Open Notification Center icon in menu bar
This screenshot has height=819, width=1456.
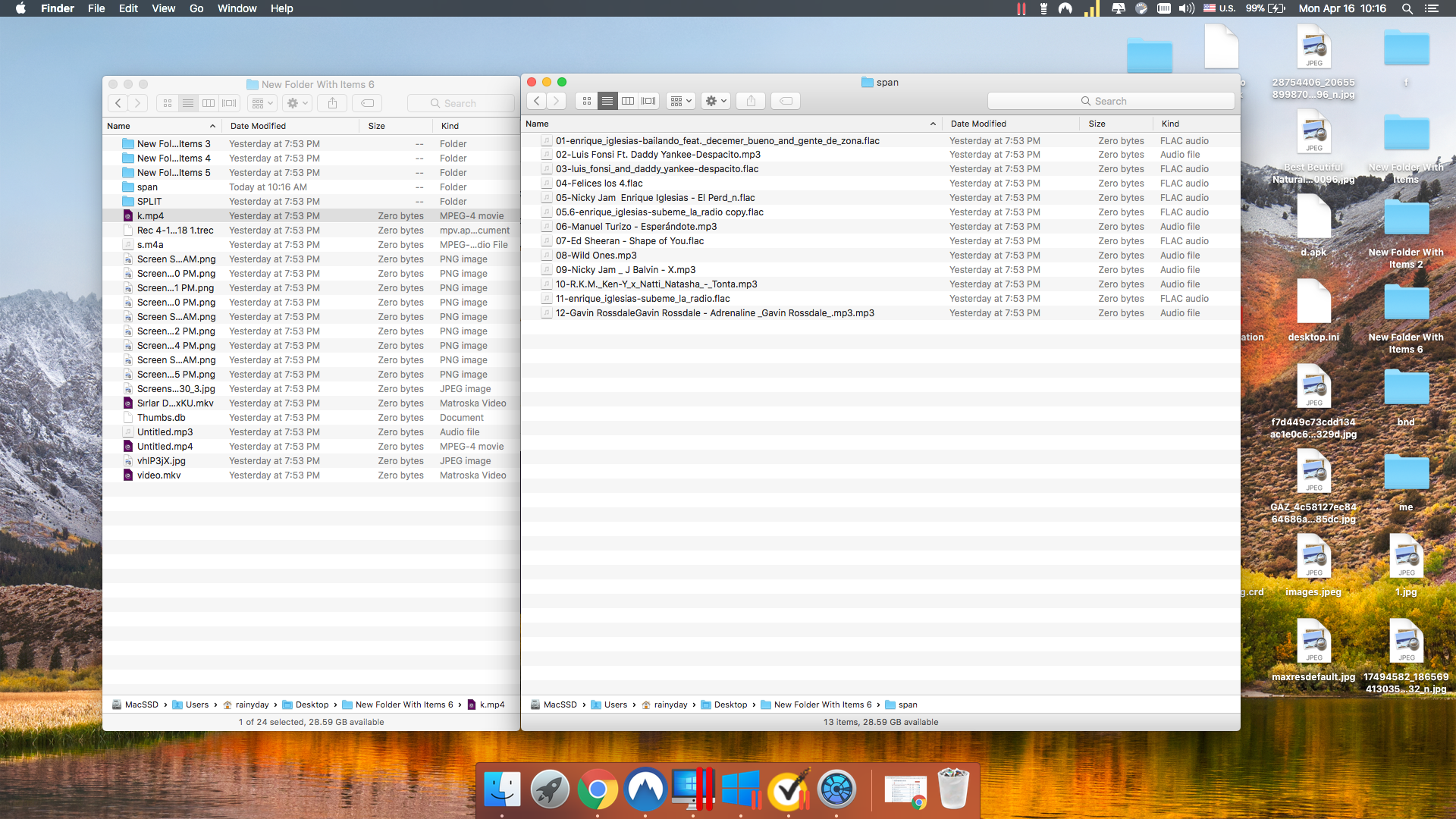tap(1431, 8)
